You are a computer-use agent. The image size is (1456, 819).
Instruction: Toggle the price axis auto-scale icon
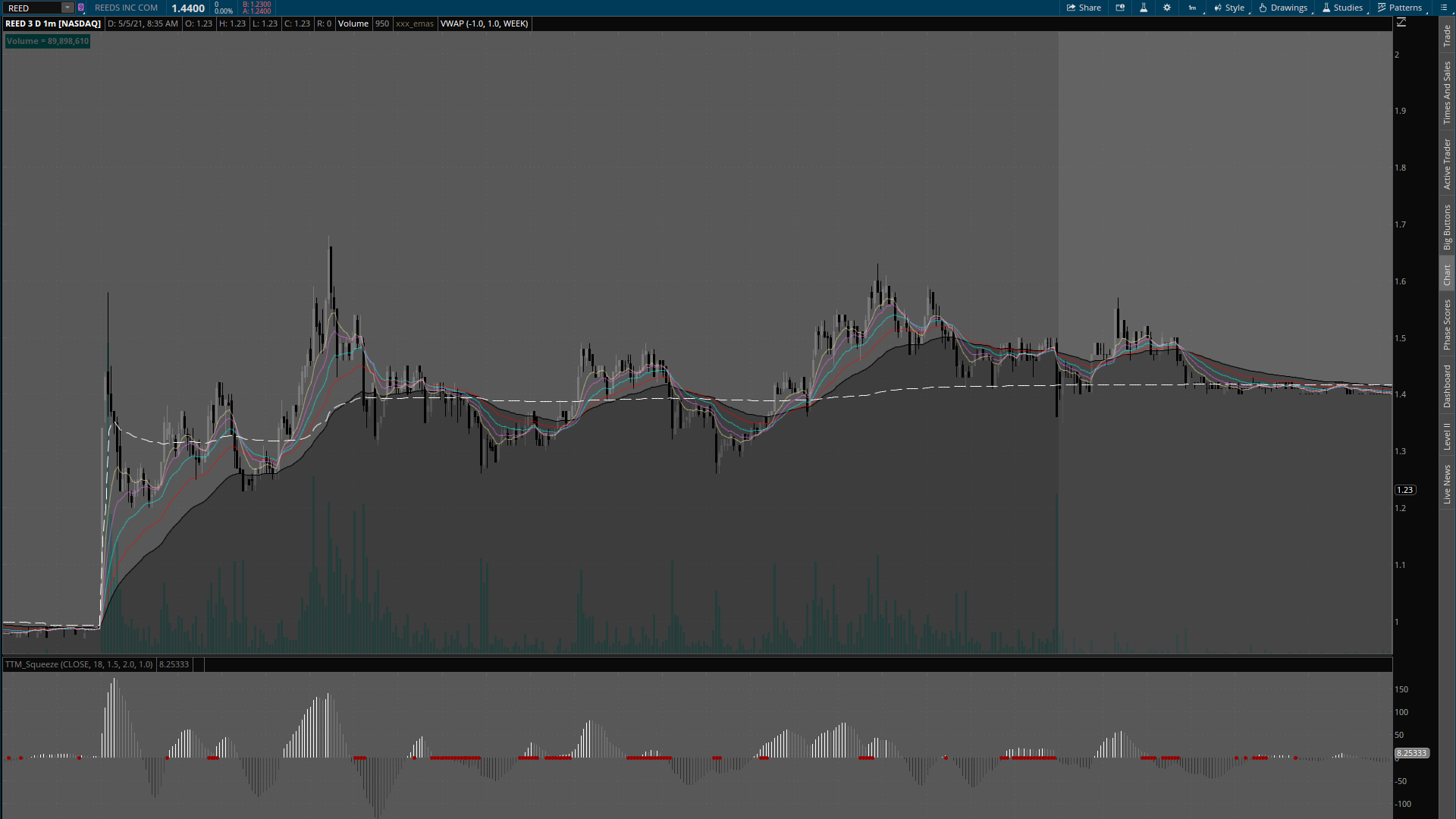(1401, 23)
